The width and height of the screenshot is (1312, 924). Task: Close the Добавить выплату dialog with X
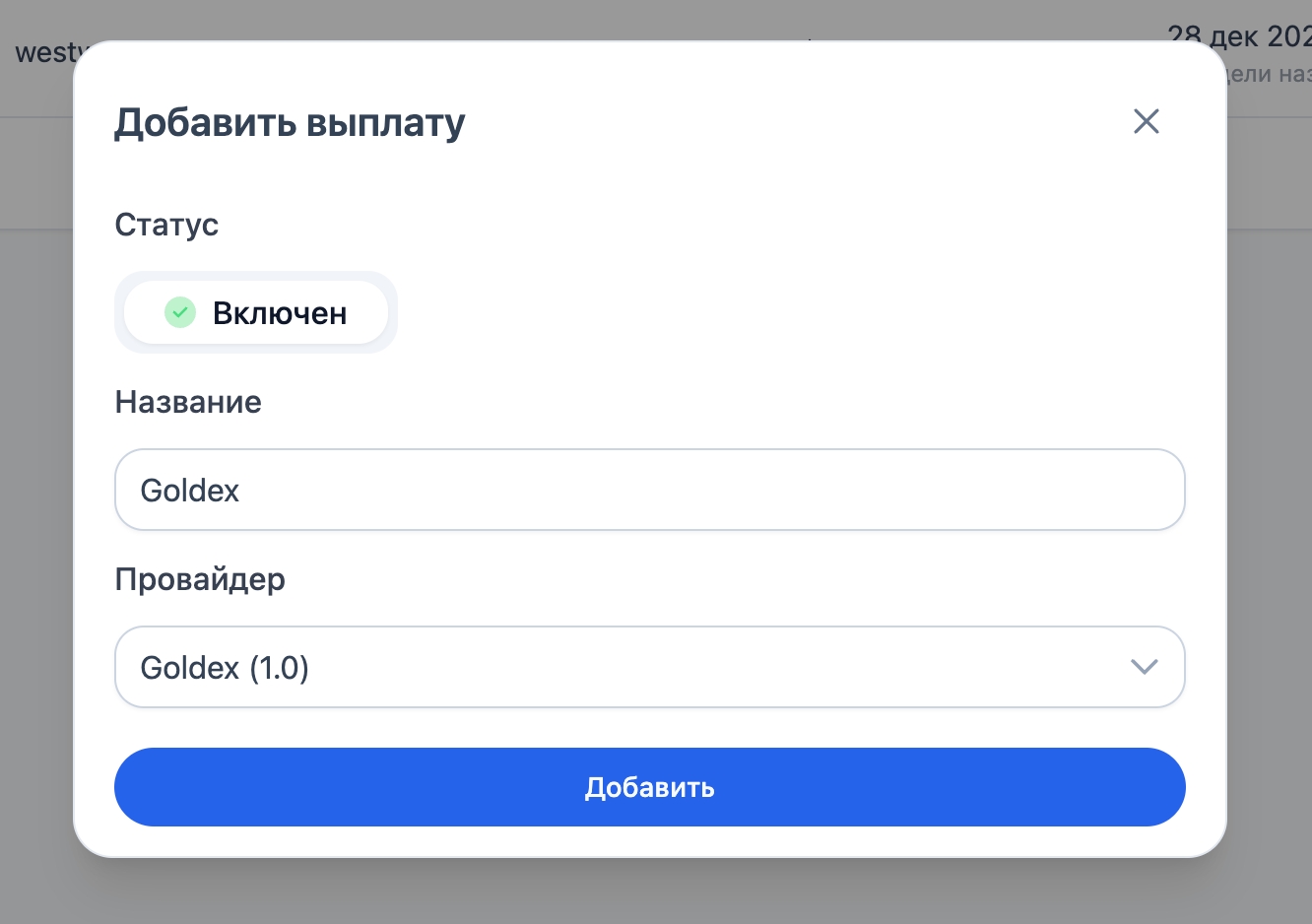pyautogui.click(x=1146, y=121)
